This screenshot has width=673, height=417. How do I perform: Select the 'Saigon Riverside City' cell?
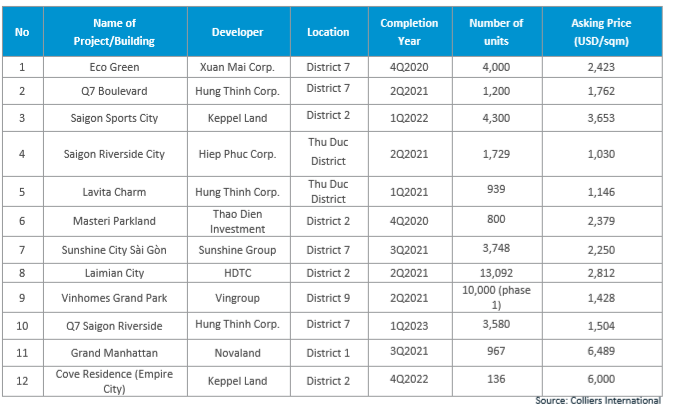point(115,154)
